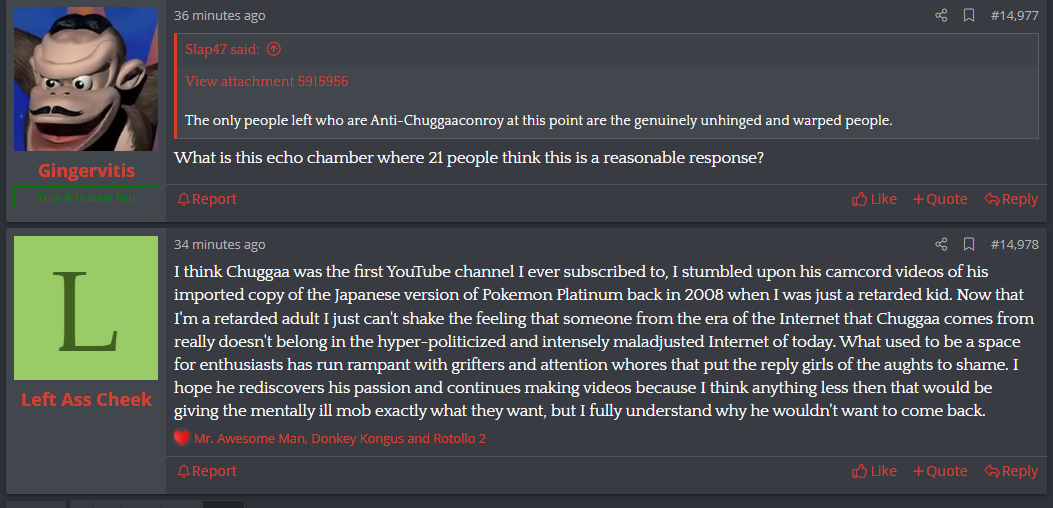This screenshot has height=508, width=1053.
Task: Open the Gingervitis monkey avatar
Action: (86, 79)
